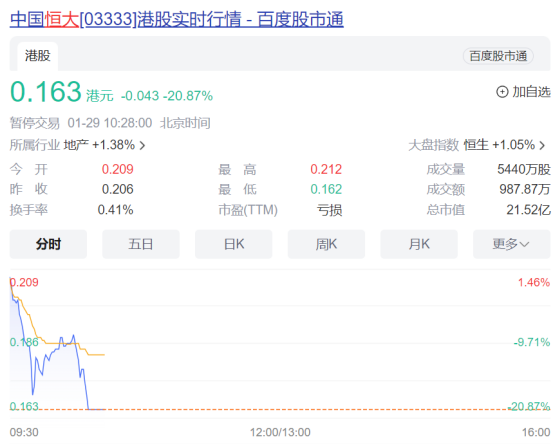This screenshot has height=445, width=554.
Task: Open the 中国恒大[03333]港股实时行情 title link
Action: (x=177, y=19)
